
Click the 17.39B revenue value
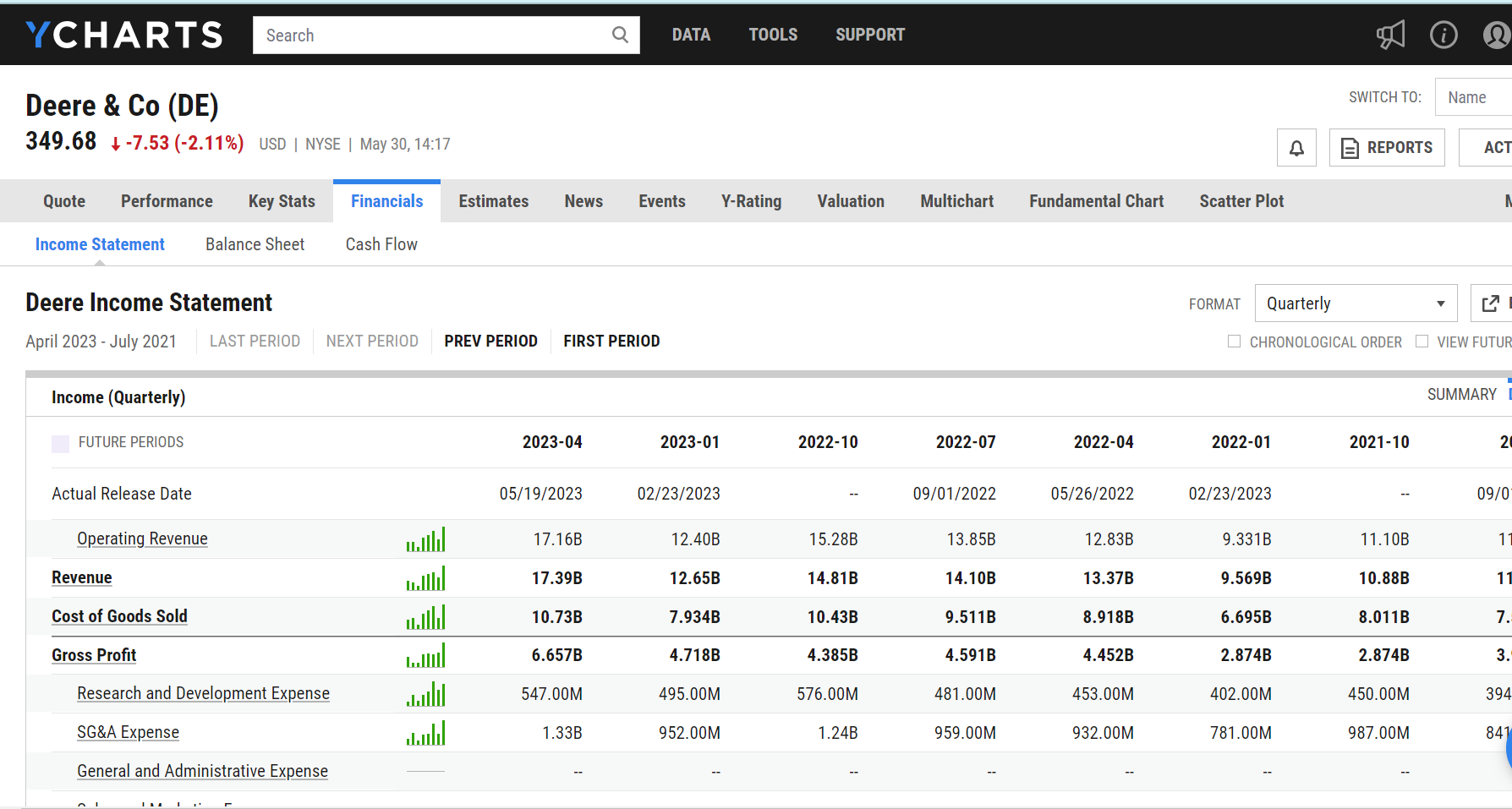tap(556, 579)
